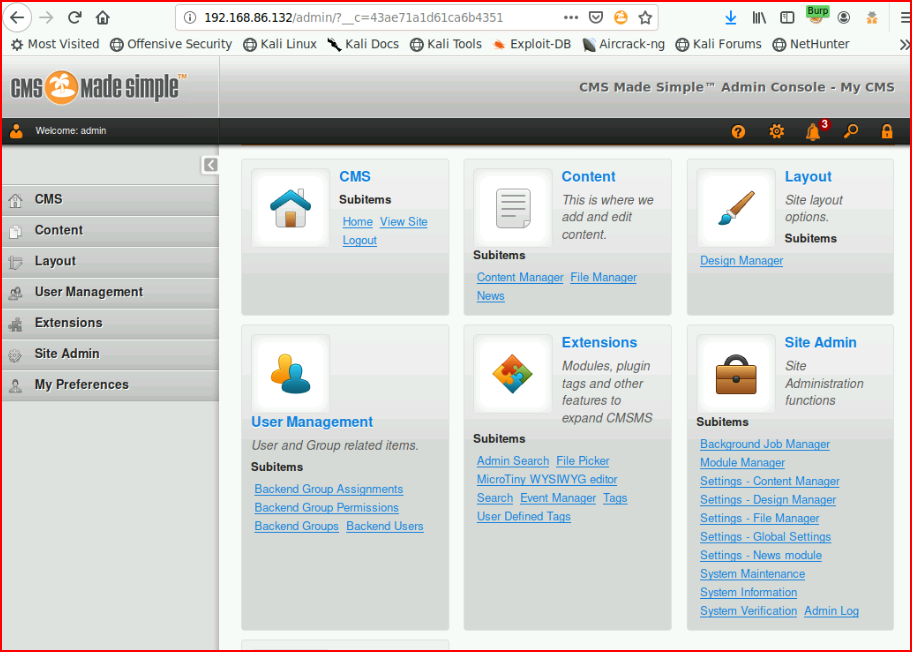
Task: Open the Pocket save icon
Action: [x=596, y=17]
